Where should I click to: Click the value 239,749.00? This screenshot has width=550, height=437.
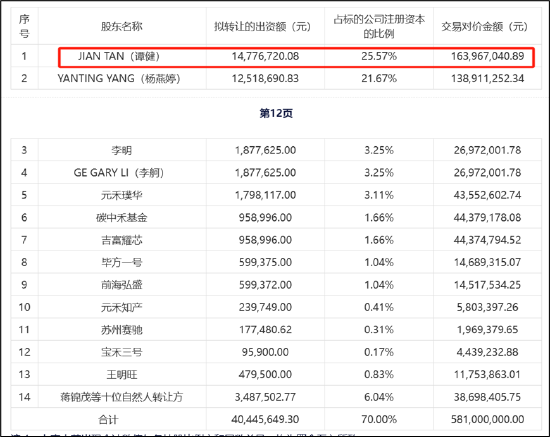point(265,307)
